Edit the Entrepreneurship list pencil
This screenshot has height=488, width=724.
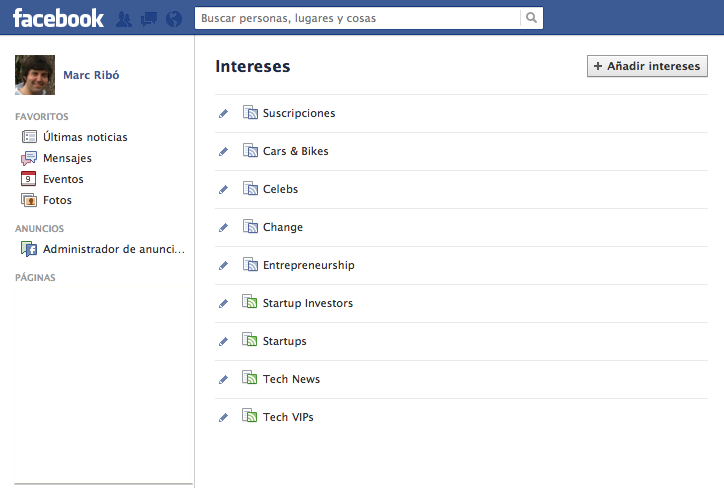223,265
